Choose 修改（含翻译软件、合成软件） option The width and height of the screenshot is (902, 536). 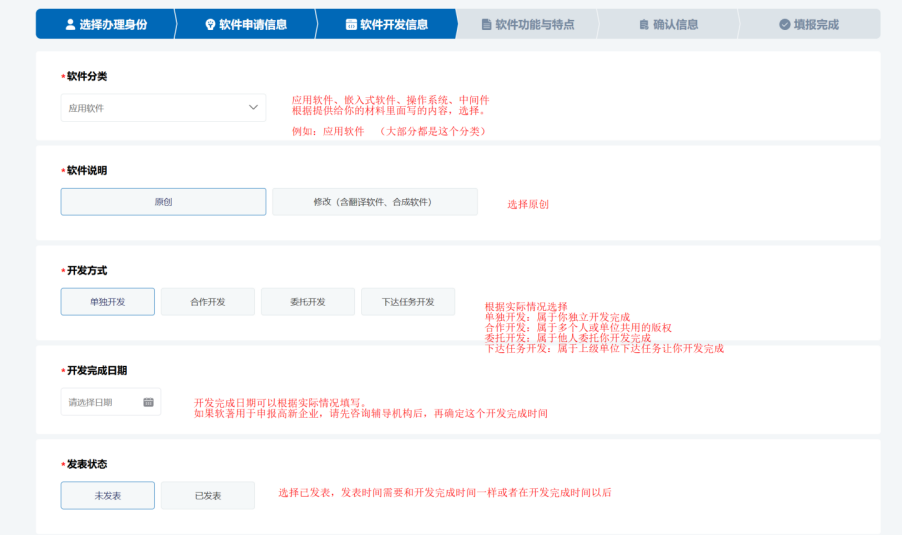click(374, 202)
